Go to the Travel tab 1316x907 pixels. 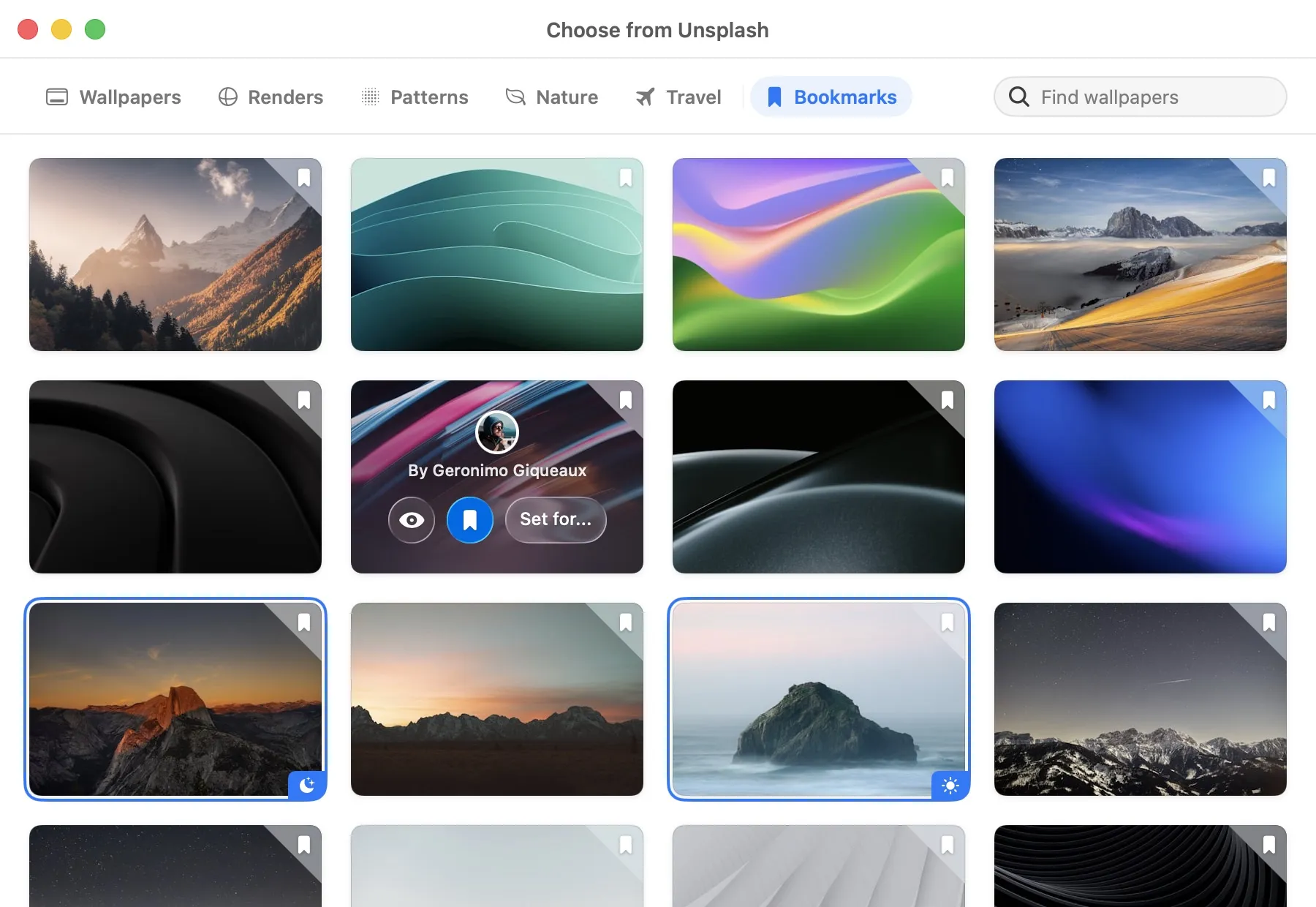(x=678, y=97)
